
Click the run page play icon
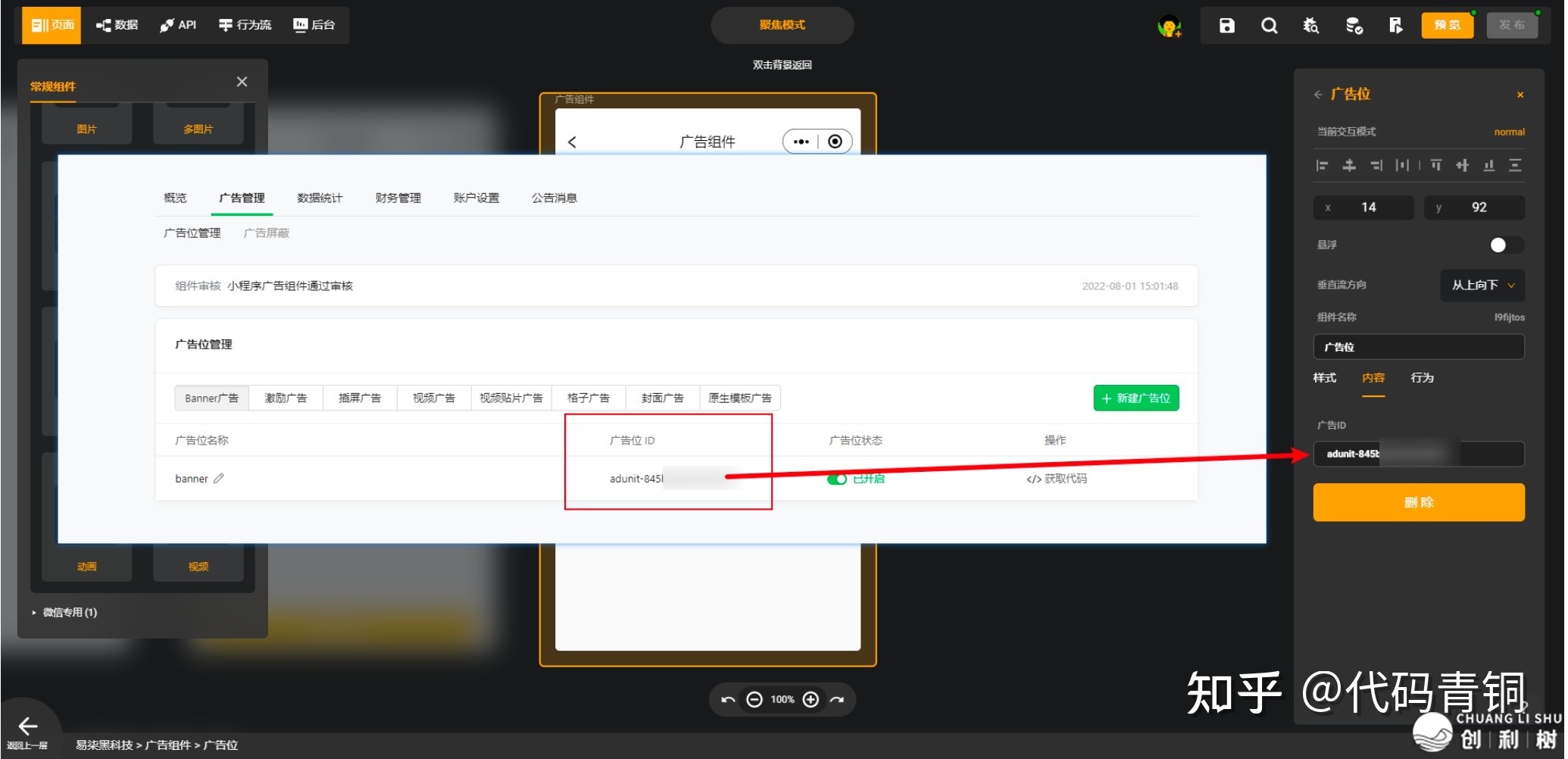(1395, 26)
